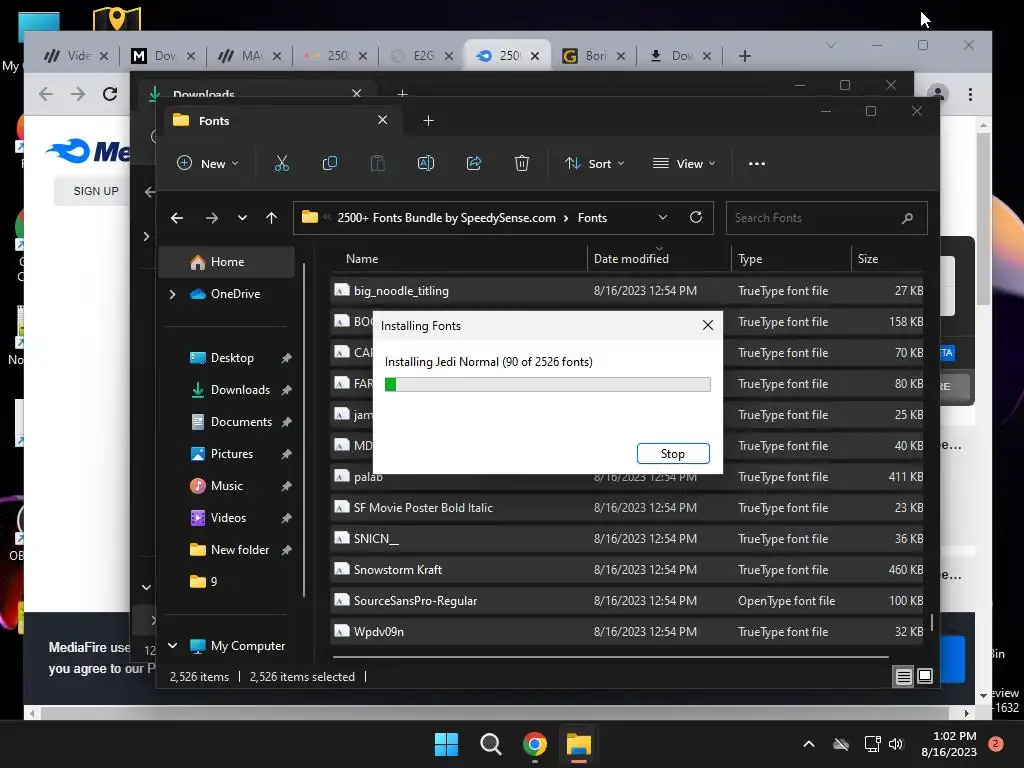Open taskbar Search
Image resolution: width=1024 pixels, height=768 pixels.
[490, 744]
